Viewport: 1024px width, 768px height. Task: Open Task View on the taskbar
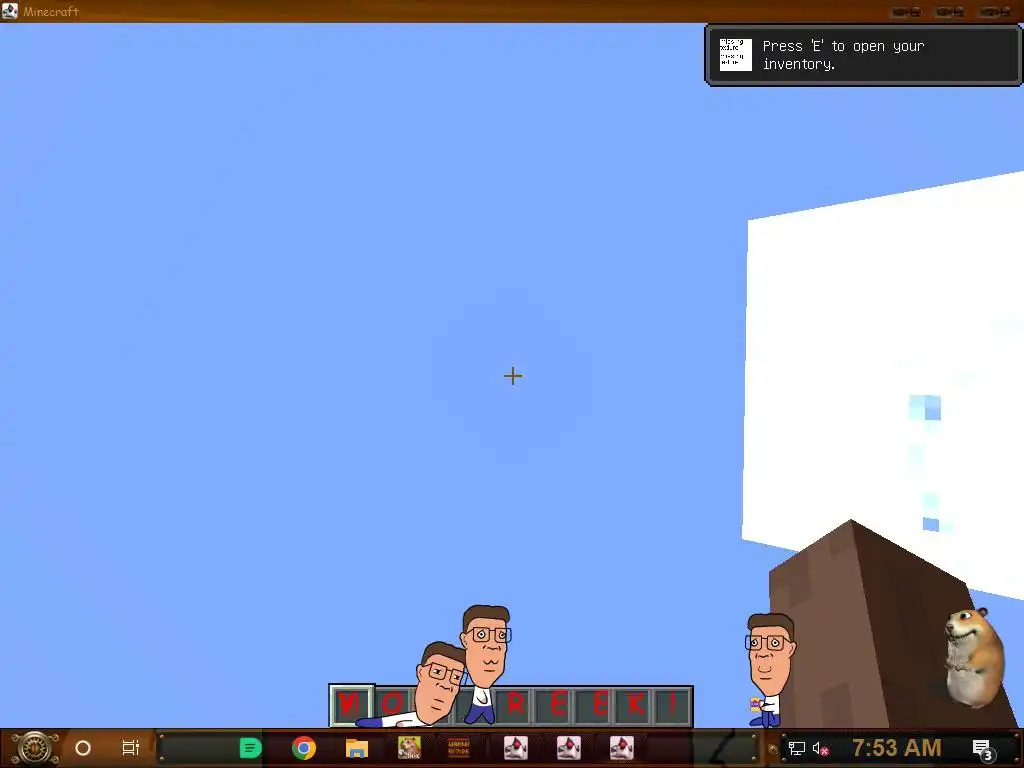(x=131, y=748)
